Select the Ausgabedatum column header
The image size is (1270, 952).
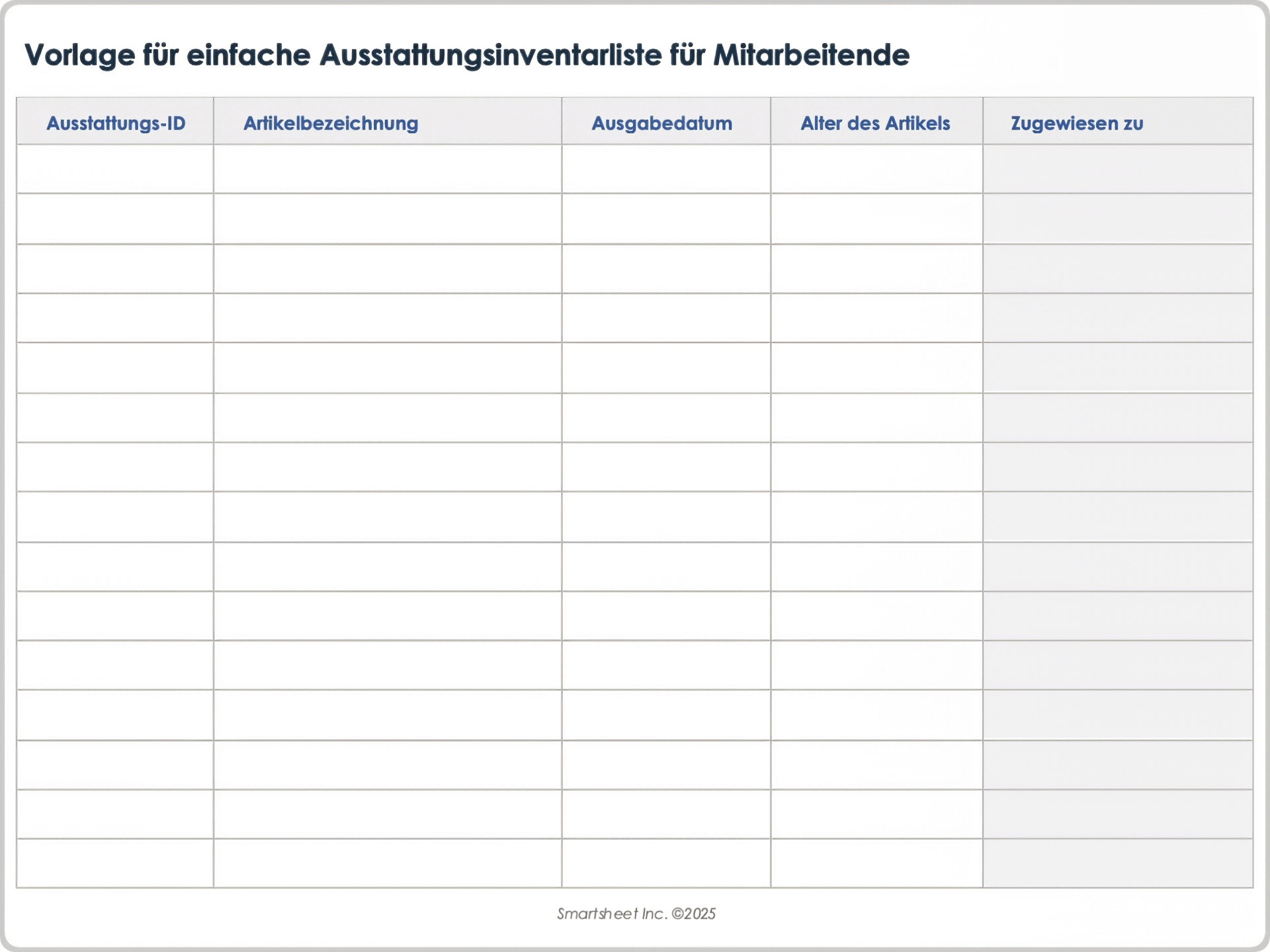[661, 123]
